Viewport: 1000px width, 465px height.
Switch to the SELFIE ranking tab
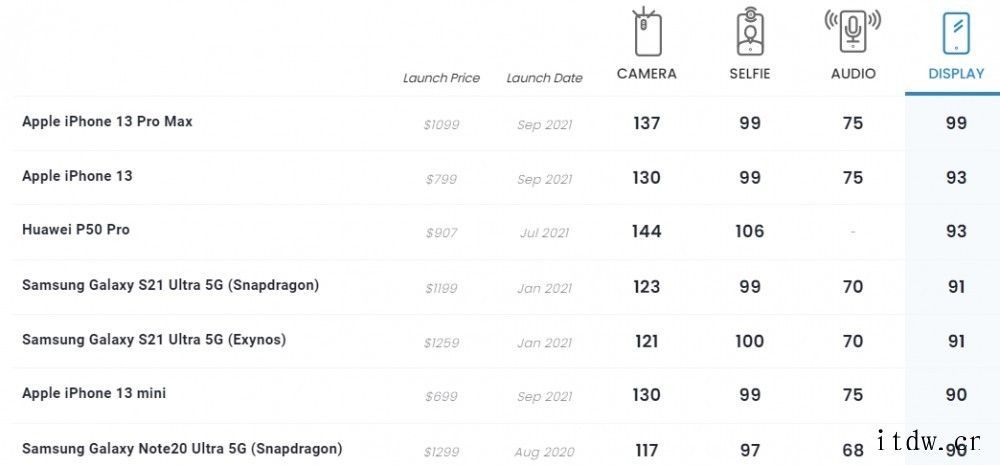pyautogui.click(x=749, y=73)
